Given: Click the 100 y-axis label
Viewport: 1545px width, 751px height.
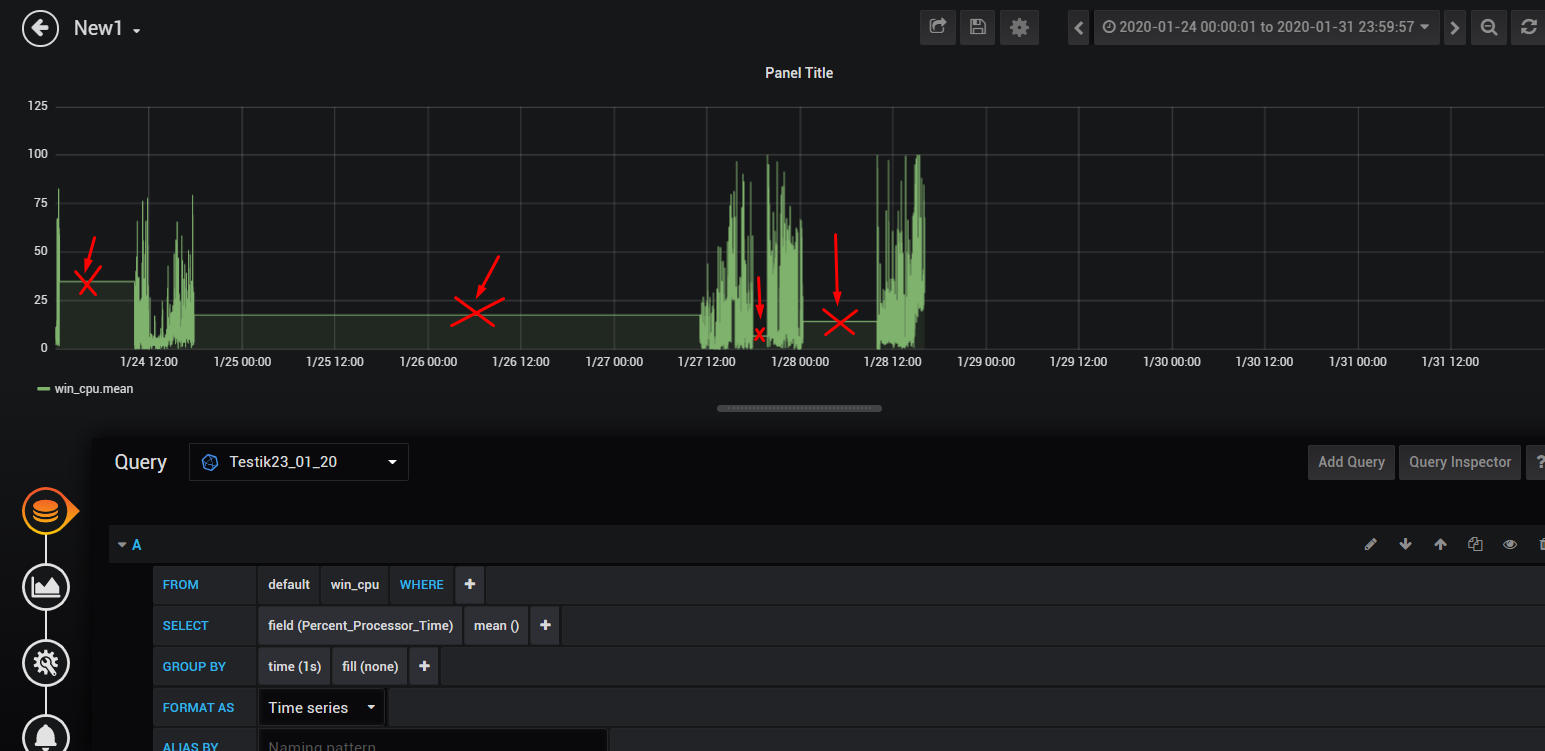Looking at the screenshot, I should point(38,154).
